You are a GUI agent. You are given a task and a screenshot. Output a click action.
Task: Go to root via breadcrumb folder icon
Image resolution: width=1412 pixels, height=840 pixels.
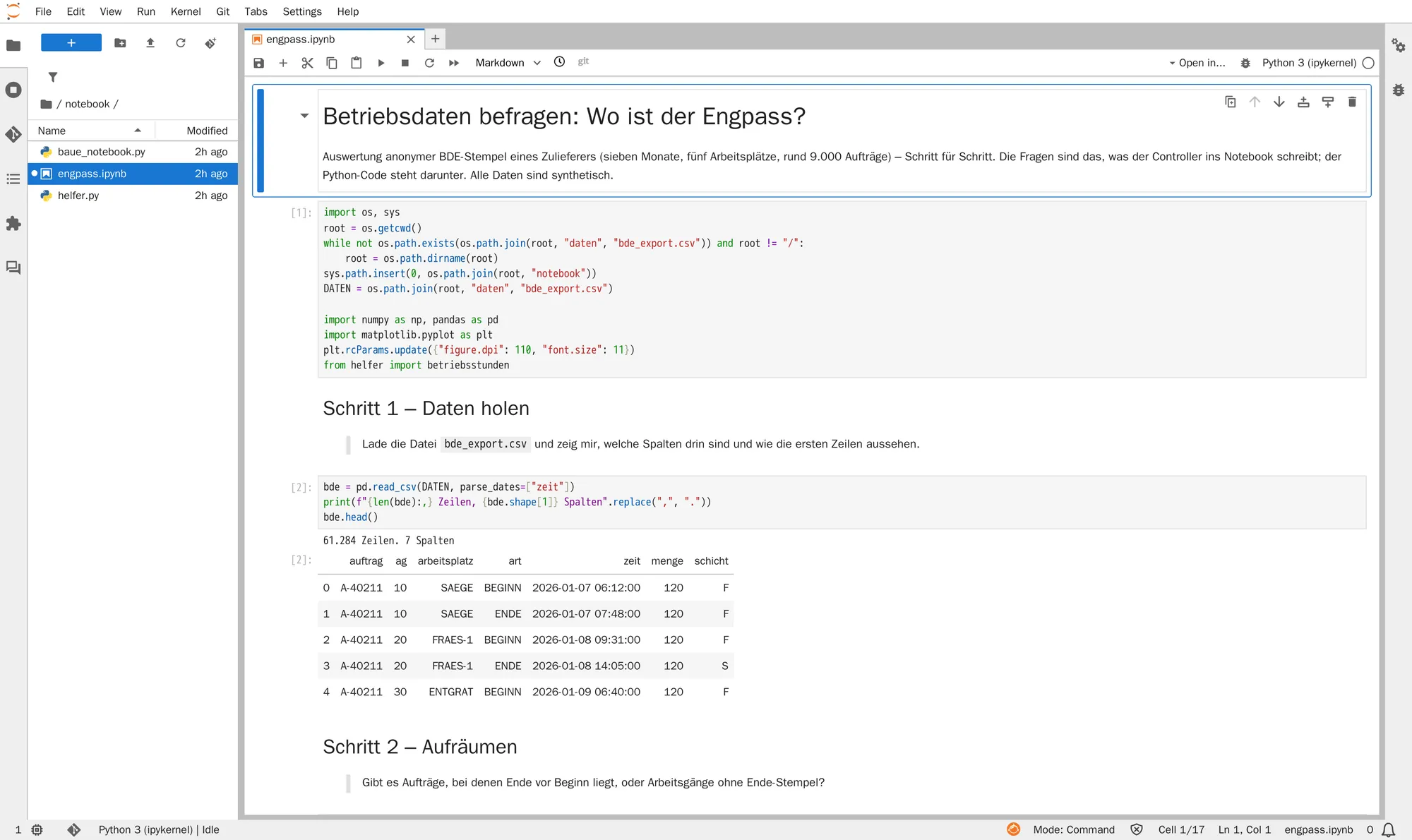[47, 104]
